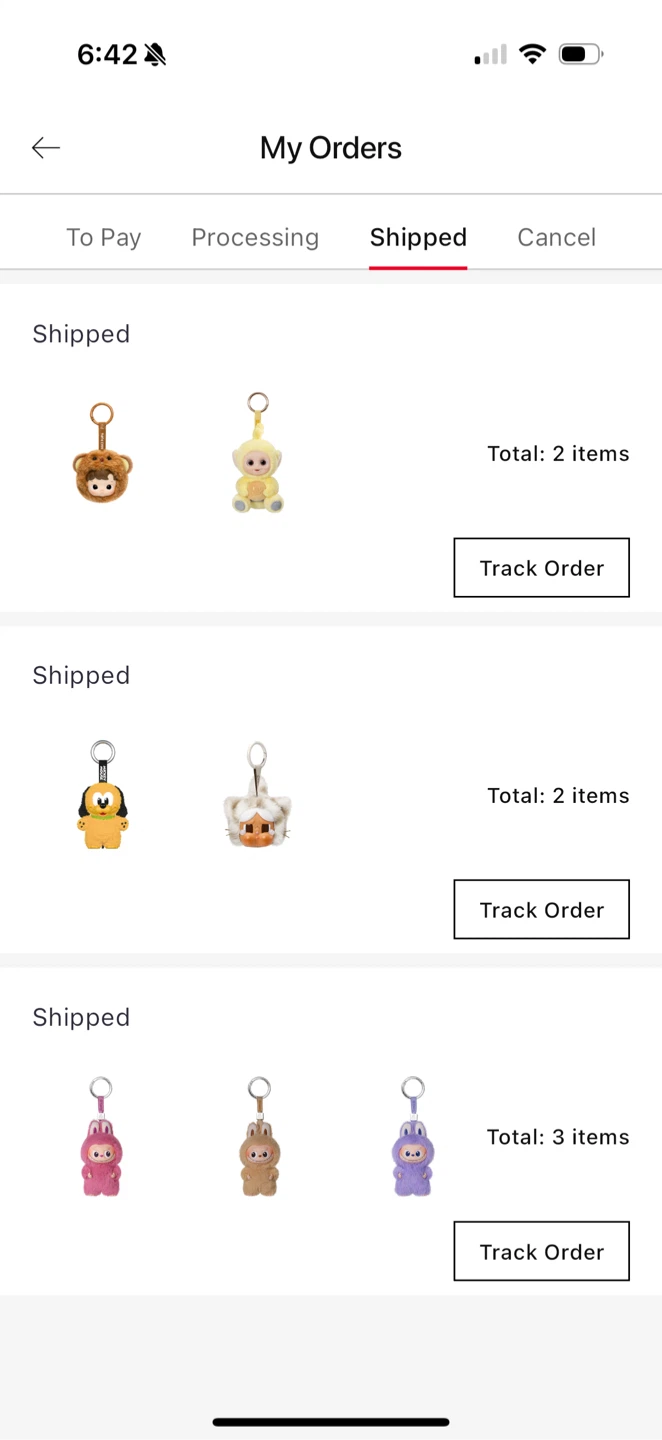Open the yellow plush keychain thumbnail

coord(258,454)
